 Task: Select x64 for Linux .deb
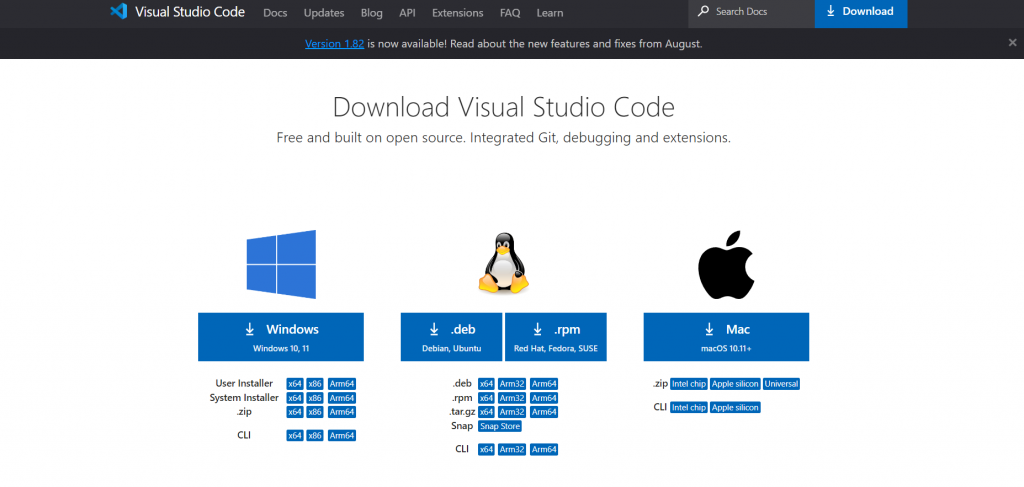(487, 384)
